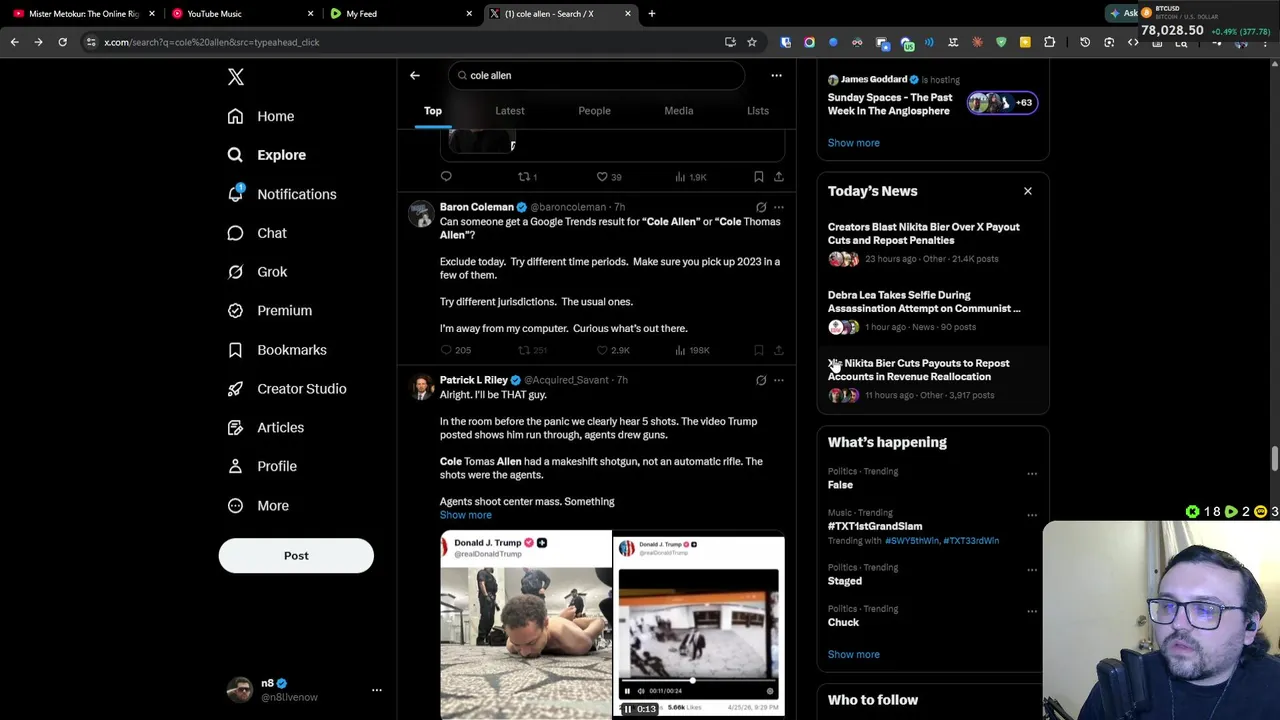The height and width of the screenshot is (720, 1280).
Task: Open the Creator Studio rocket icon
Action: (x=235, y=389)
